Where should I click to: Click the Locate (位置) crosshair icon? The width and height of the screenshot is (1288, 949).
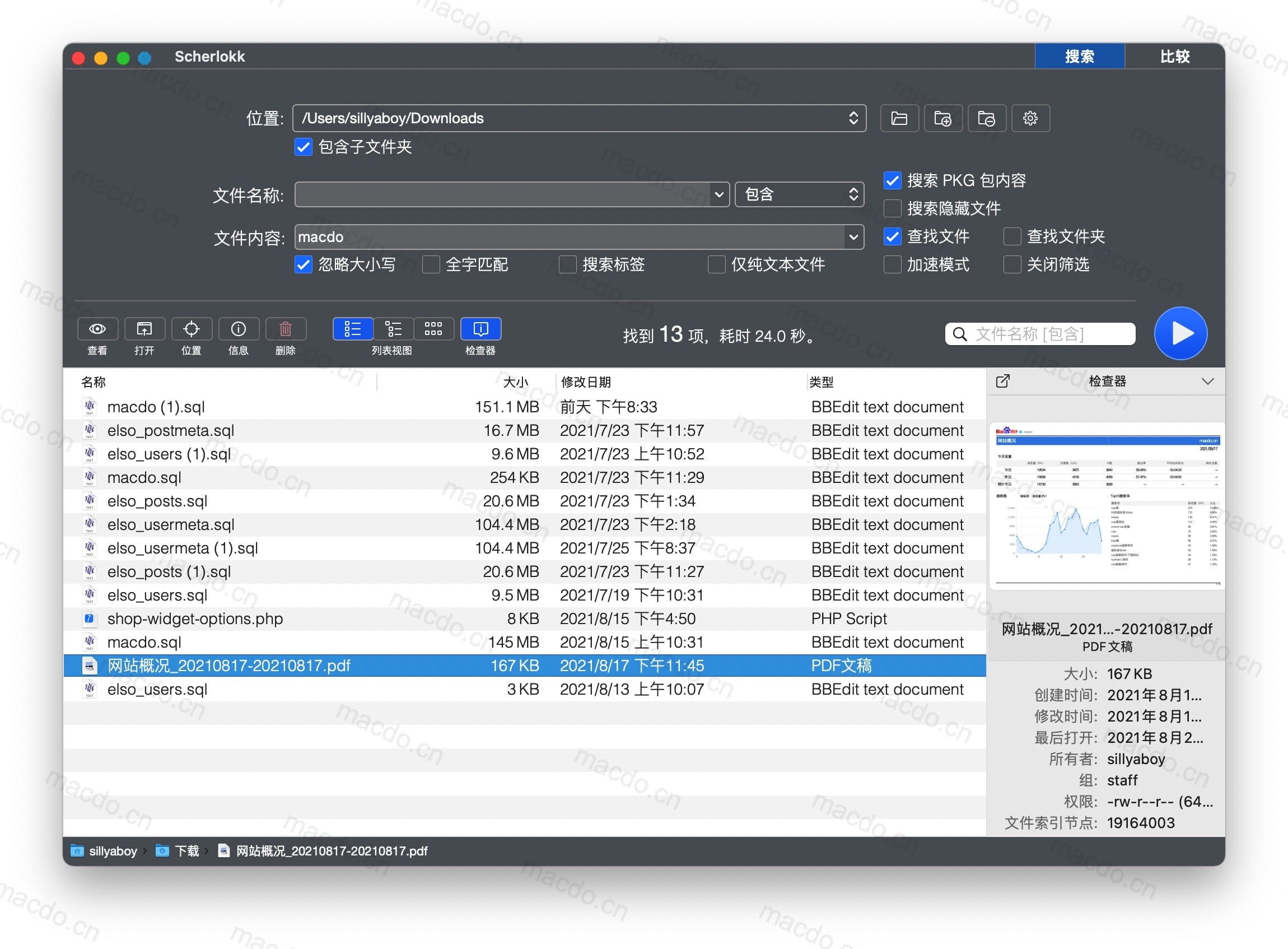(191, 329)
